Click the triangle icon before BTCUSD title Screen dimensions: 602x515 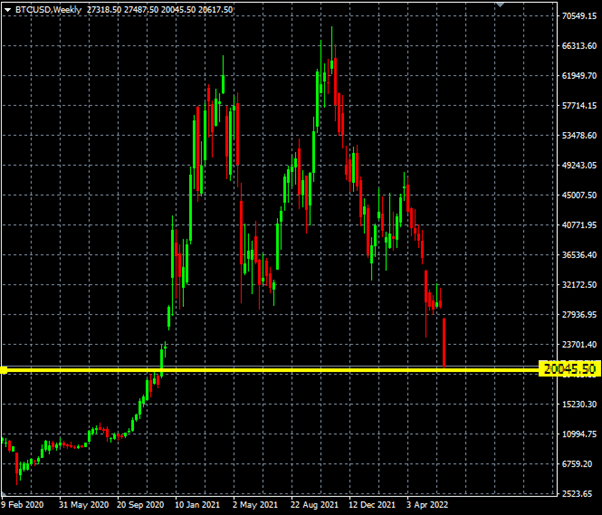[x=9, y=9]
